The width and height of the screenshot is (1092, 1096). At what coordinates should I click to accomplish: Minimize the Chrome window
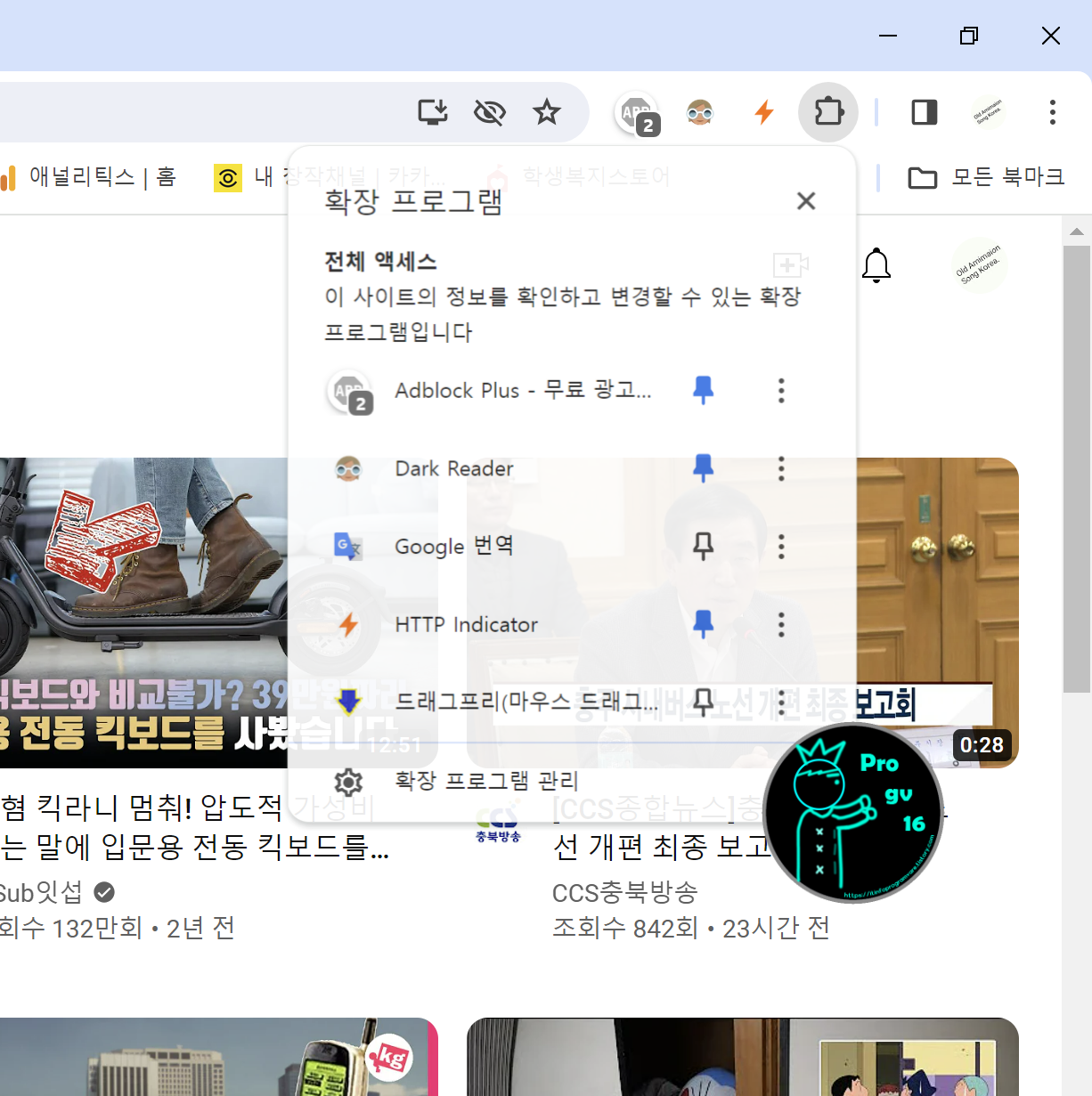point(887,36)
